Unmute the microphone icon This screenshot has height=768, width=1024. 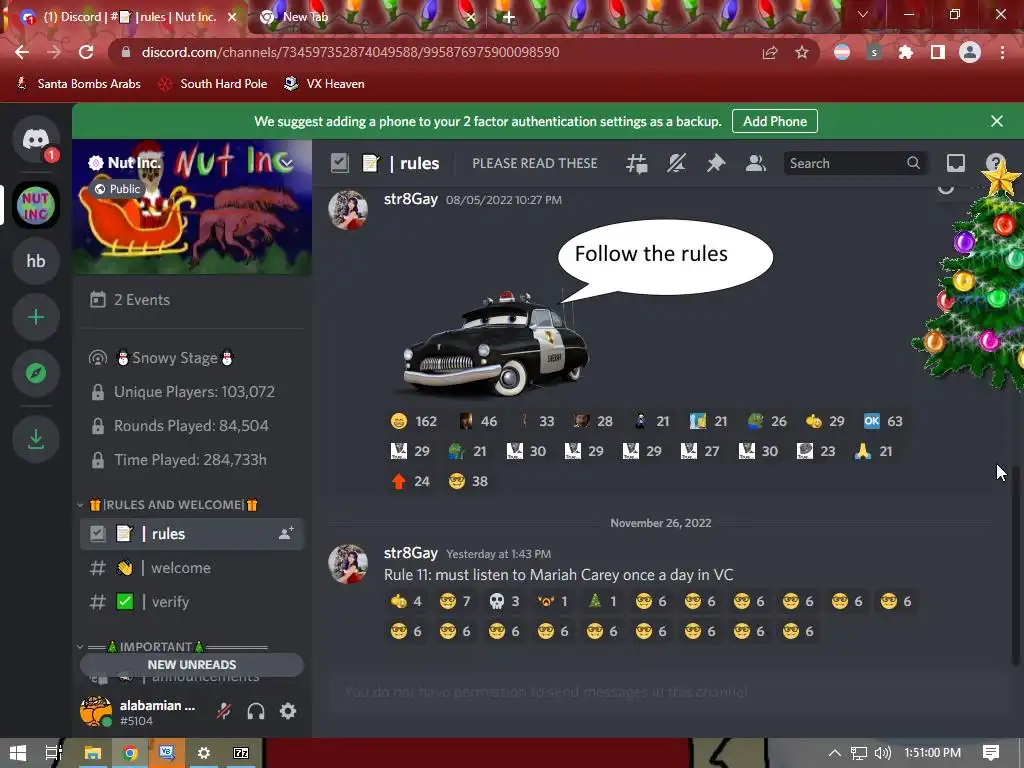pyautogui.click(x=224, y=711)
